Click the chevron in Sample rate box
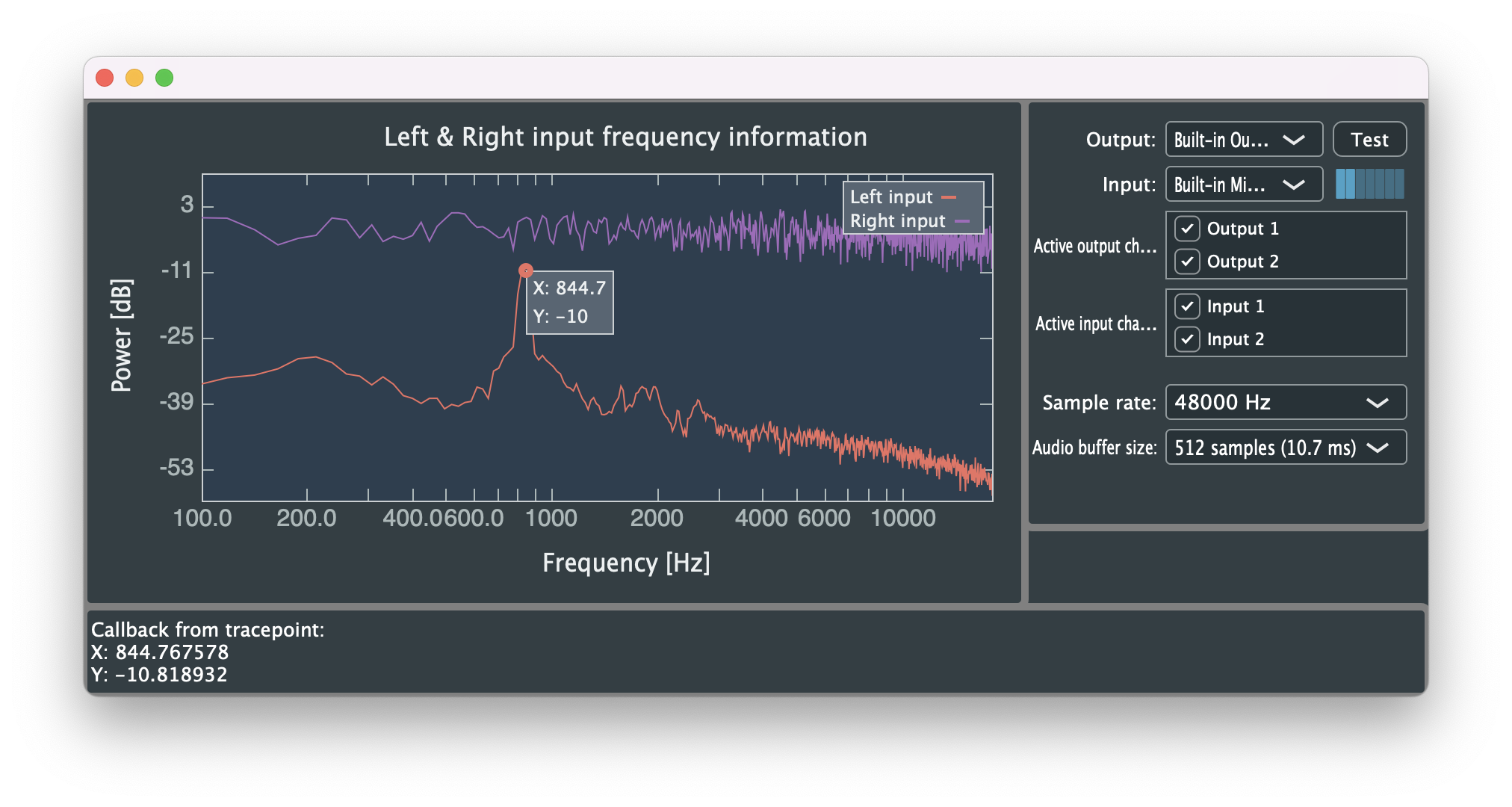Image resolution: width=1512 pixels, height=807 pixels. tap(1377, 403)
